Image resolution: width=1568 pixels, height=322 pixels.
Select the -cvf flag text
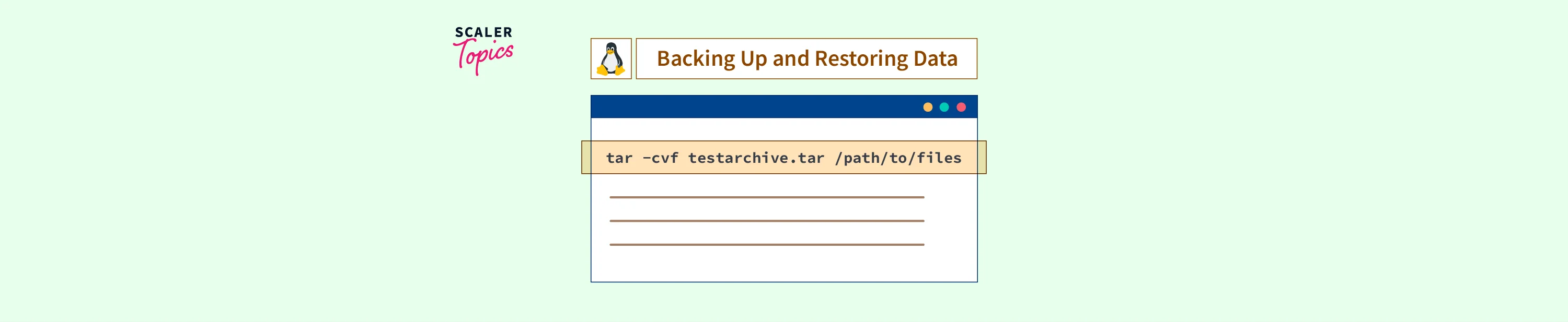(661, 159)
